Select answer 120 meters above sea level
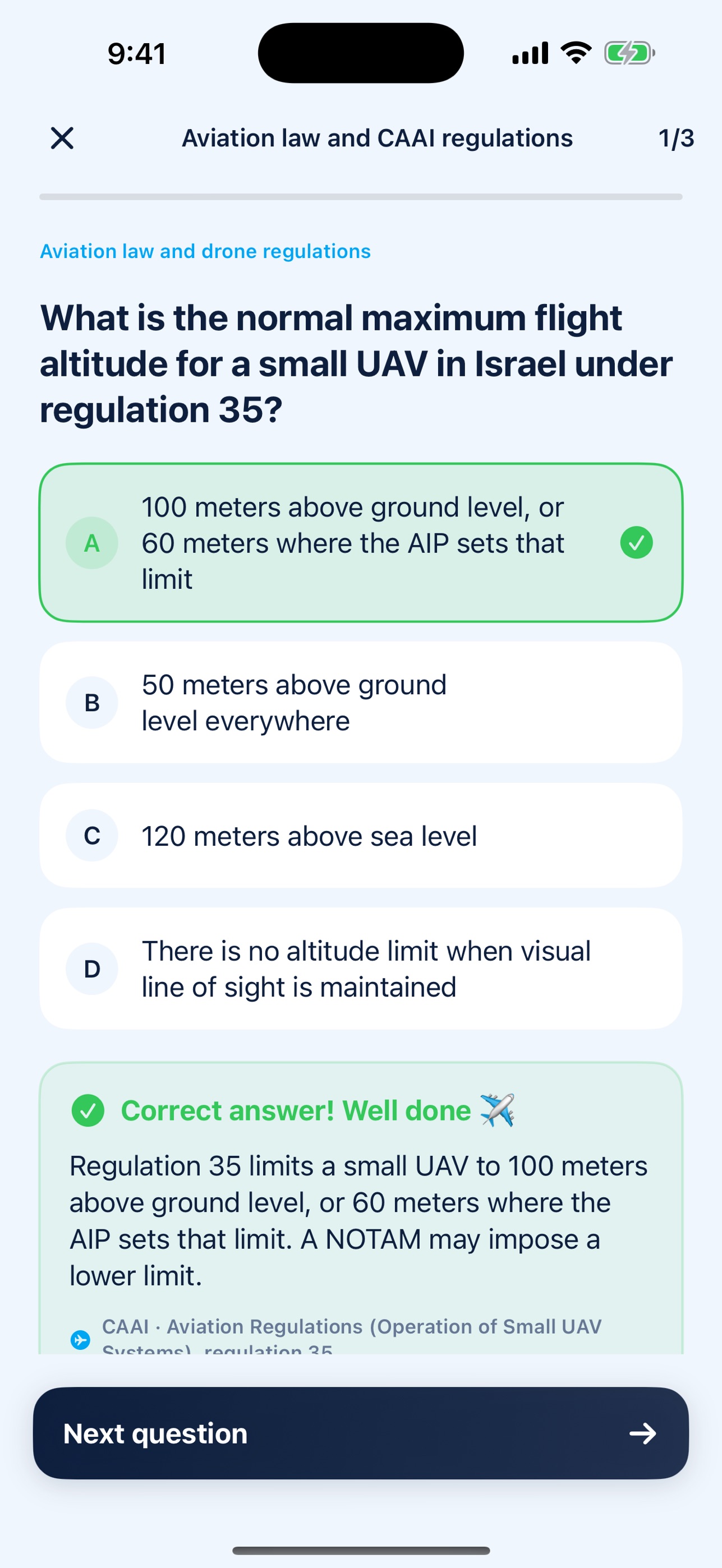The image size is (722, 1568). point(361,836)
